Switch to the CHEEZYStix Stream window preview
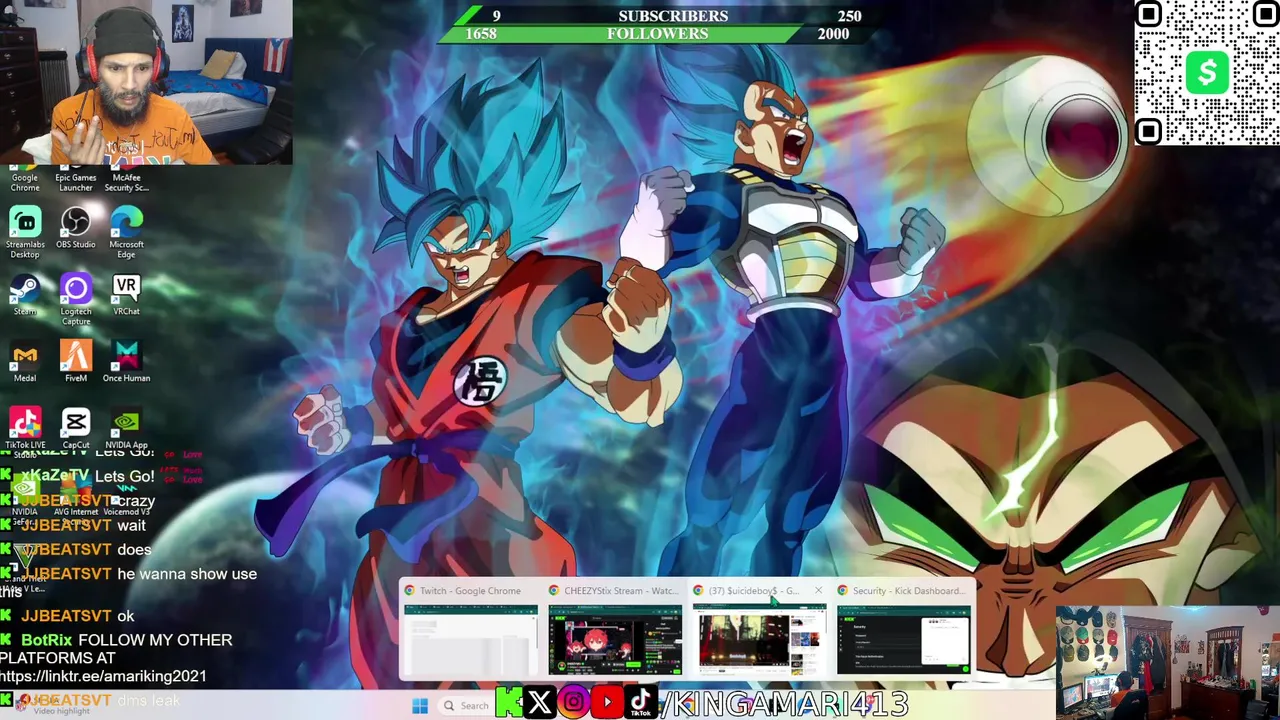 click(x=614, y=630)
